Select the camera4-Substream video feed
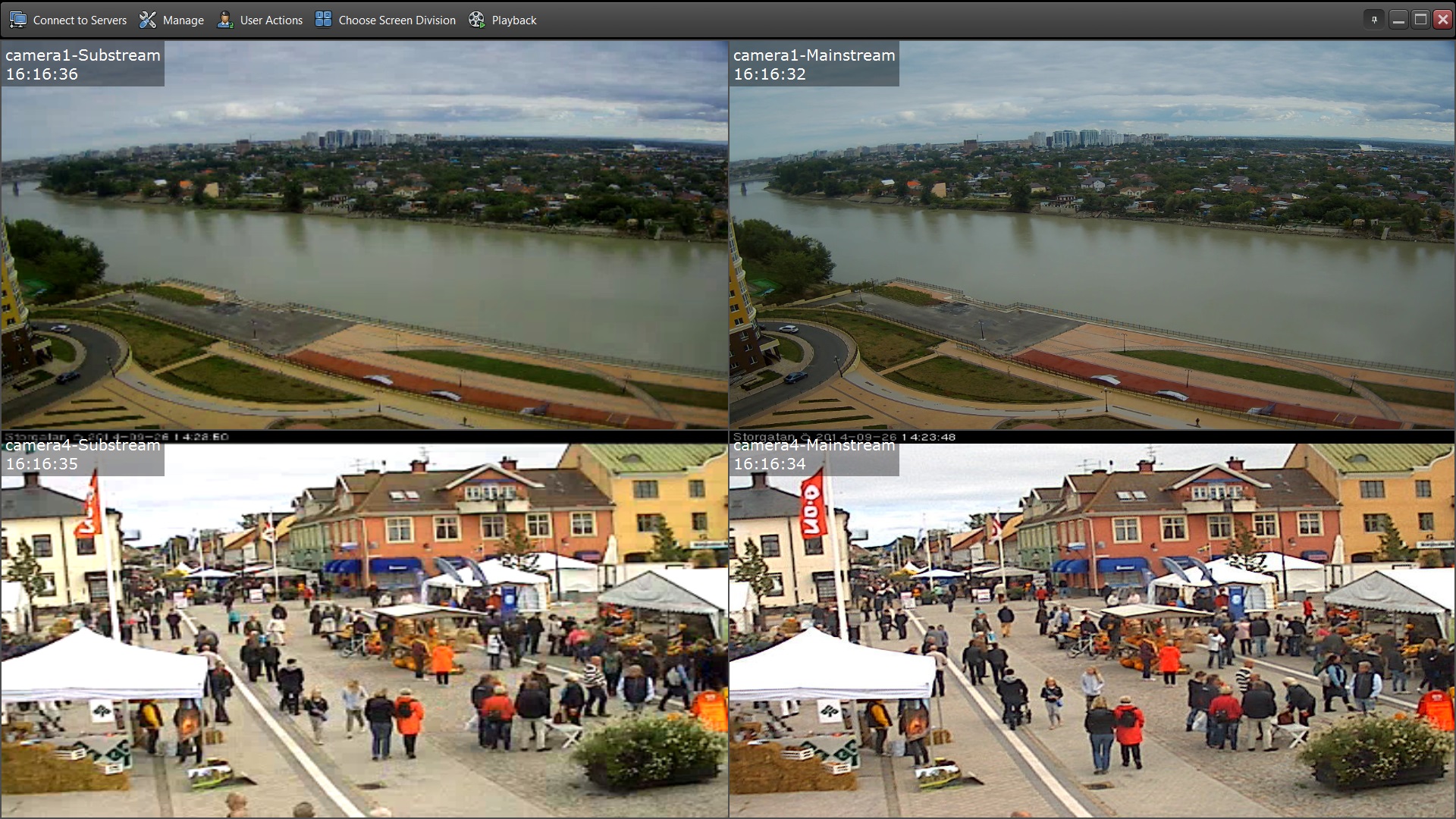The image size is (1456, 819). (364, 624)
